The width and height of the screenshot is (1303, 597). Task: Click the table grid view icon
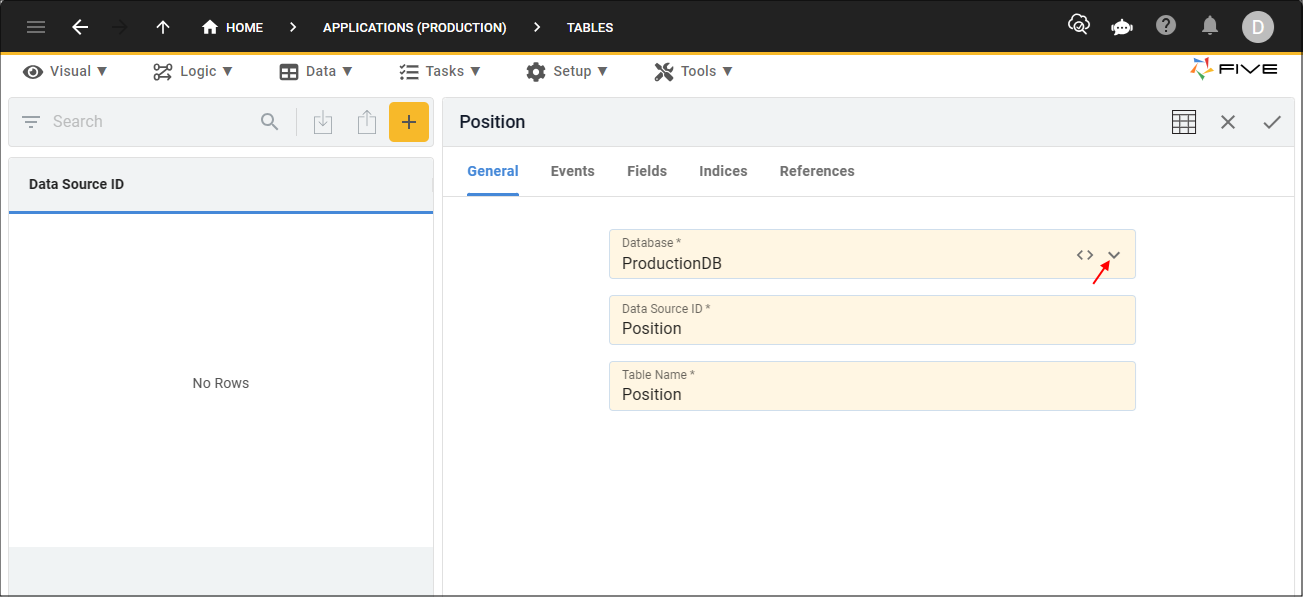(x=1184, y=122)
